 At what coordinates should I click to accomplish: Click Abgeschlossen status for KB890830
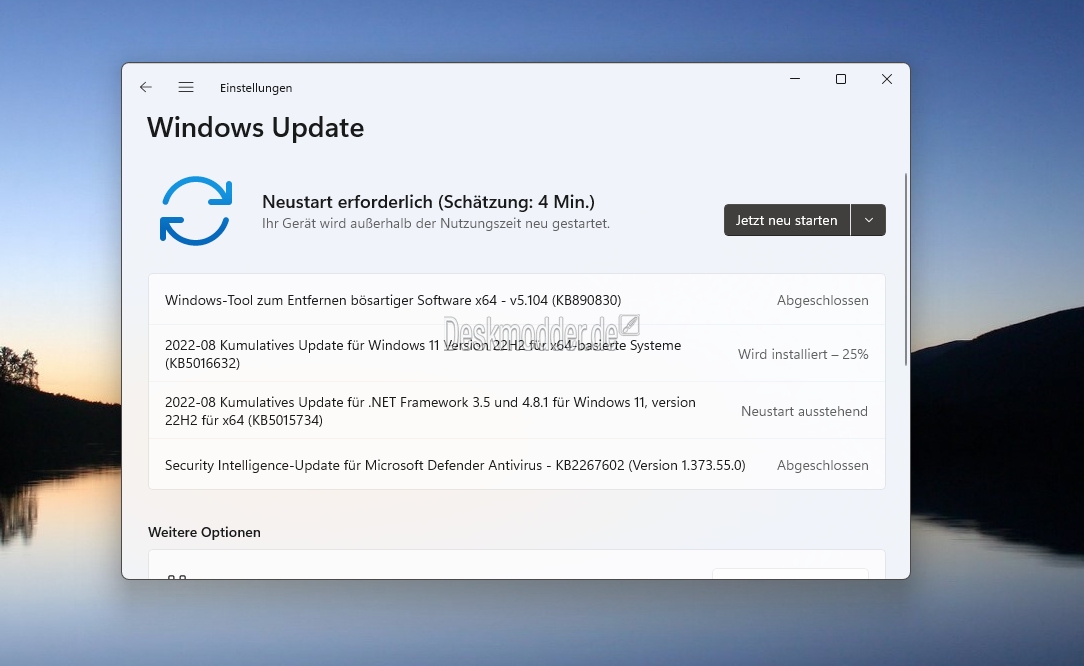tap(823, 301)
